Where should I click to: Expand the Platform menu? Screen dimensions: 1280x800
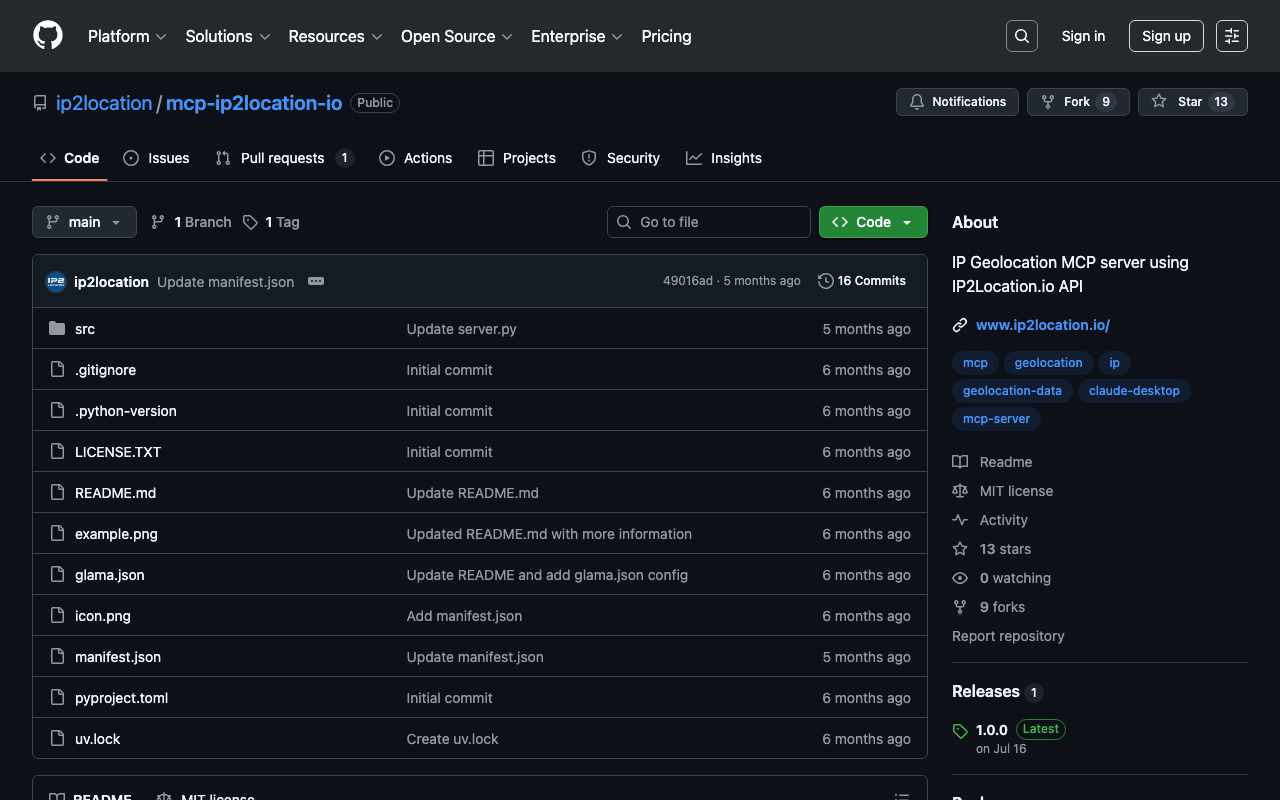point(127,36)
